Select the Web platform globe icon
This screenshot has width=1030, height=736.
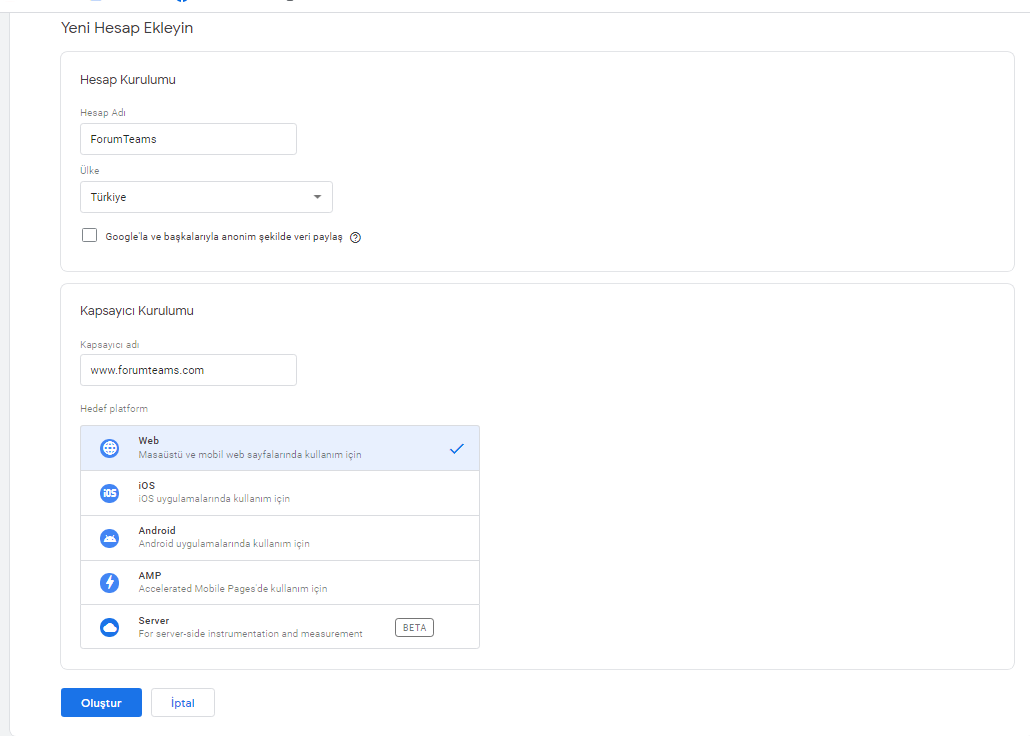click(109, 448)
